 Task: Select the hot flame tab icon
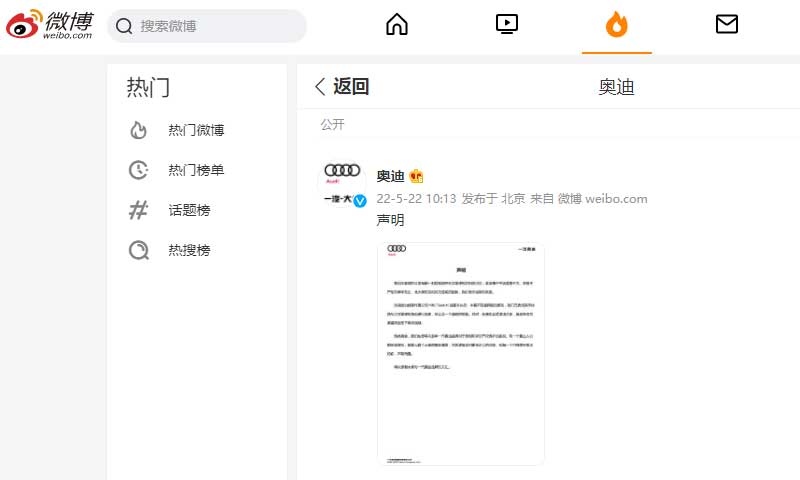pos(616,24)
